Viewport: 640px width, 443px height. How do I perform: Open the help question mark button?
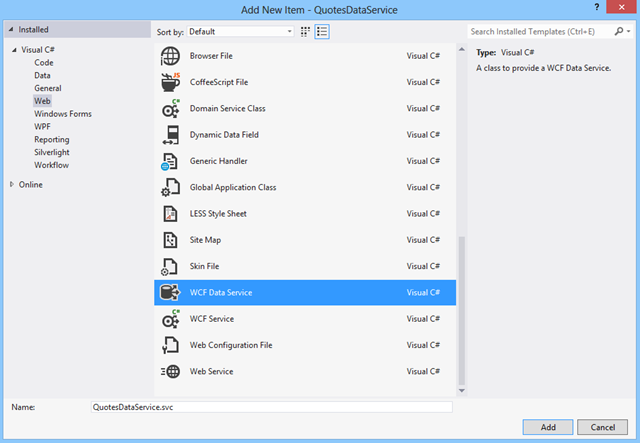[597, 7]
